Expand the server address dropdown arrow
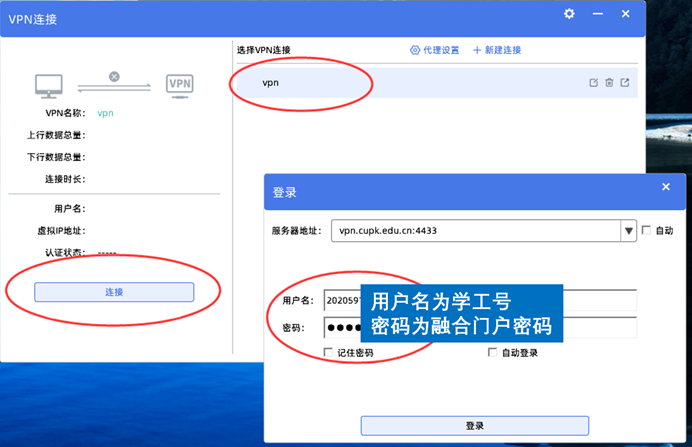This screenshot has height=447, width=692. pyautogui.click(x=629, y=231)
